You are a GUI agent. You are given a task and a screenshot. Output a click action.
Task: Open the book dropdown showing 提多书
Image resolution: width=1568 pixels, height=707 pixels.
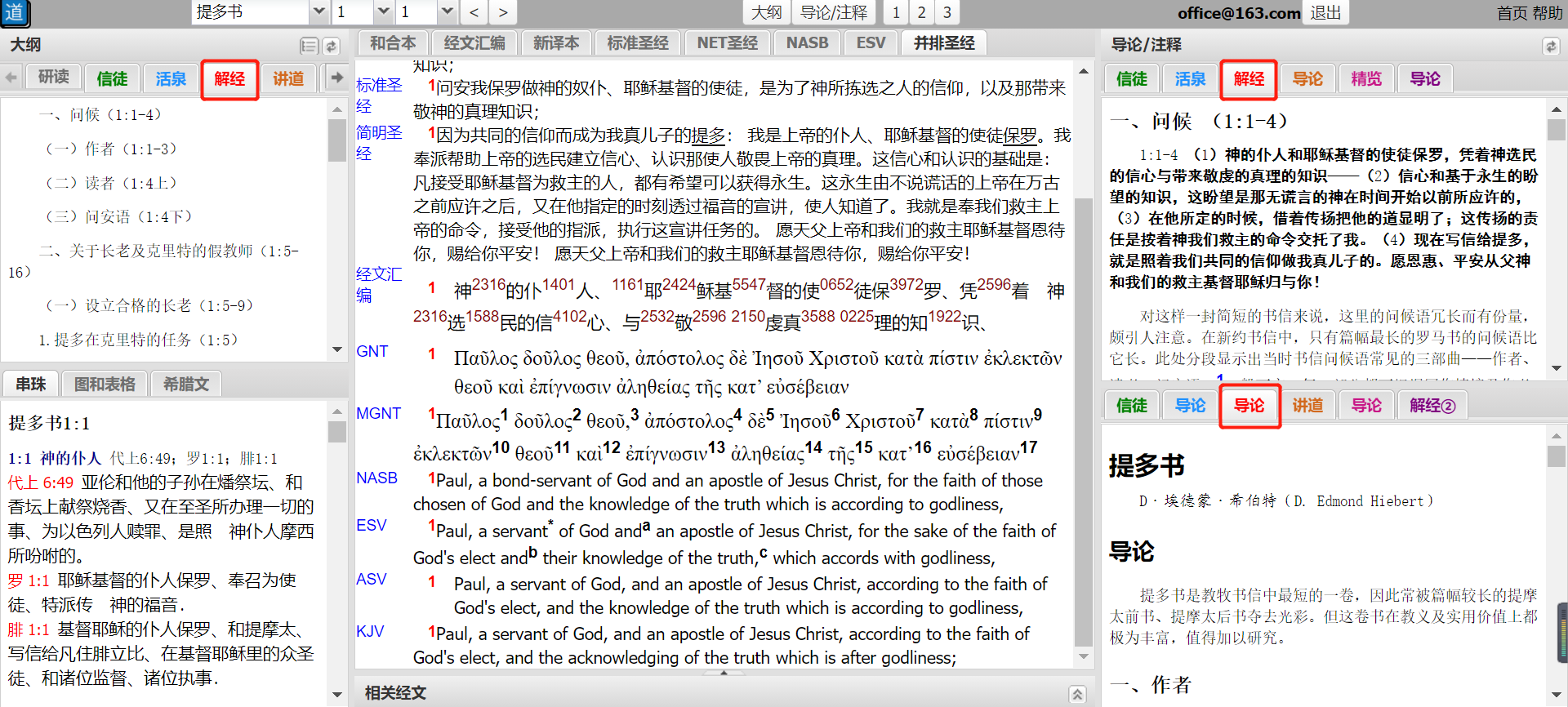click(x=318, y=12)
